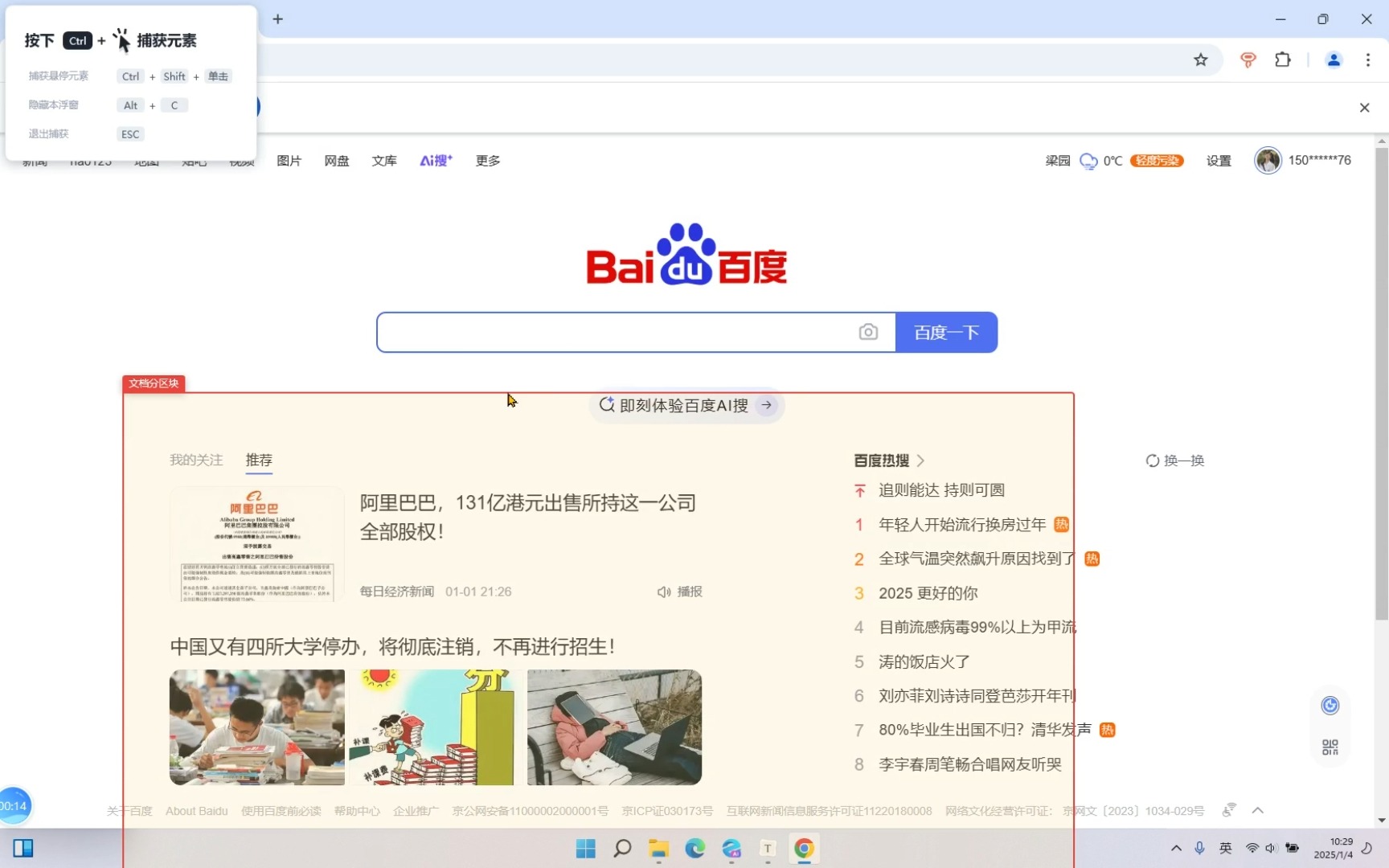Switch input language from 英 indicator
Screen dimensions: 1389x868
pos(1225,848)
